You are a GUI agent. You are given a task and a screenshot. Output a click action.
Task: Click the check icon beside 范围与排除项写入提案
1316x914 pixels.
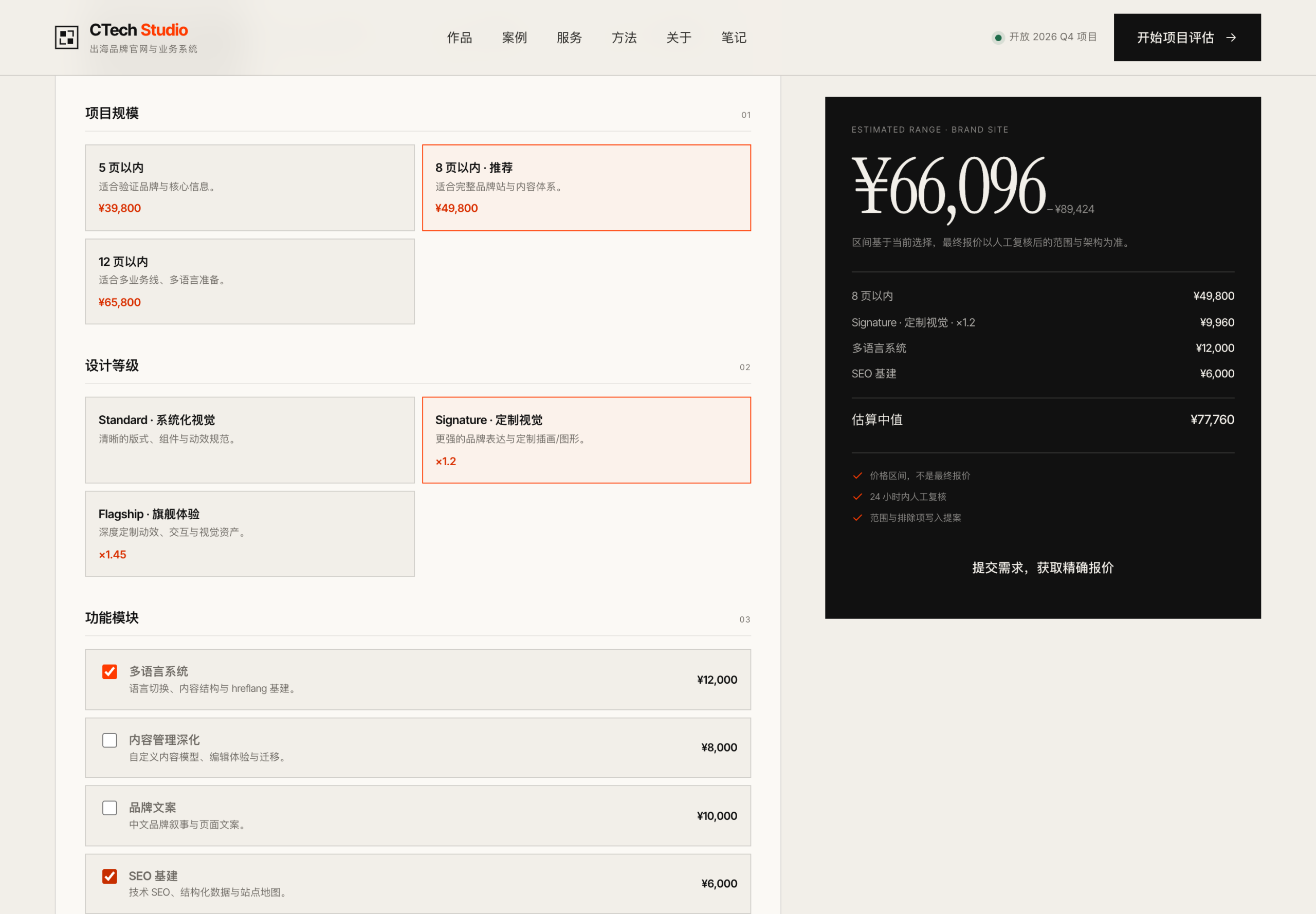click(x=857, y=518)
